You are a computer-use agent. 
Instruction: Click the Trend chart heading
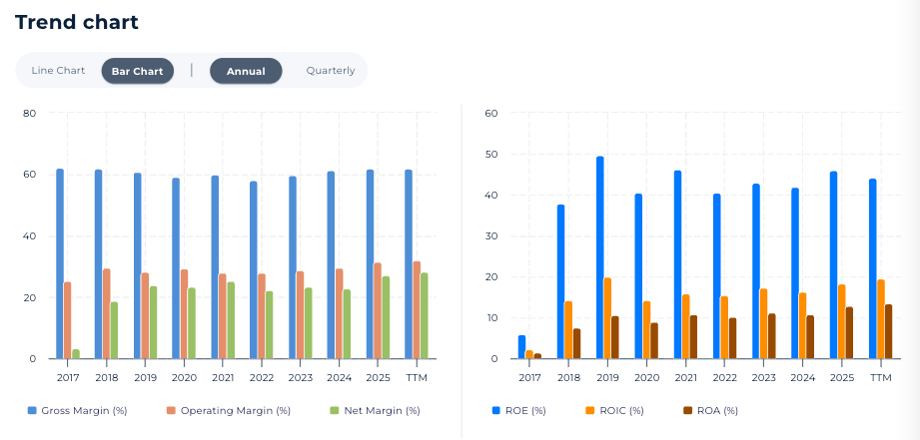point(77,22)
